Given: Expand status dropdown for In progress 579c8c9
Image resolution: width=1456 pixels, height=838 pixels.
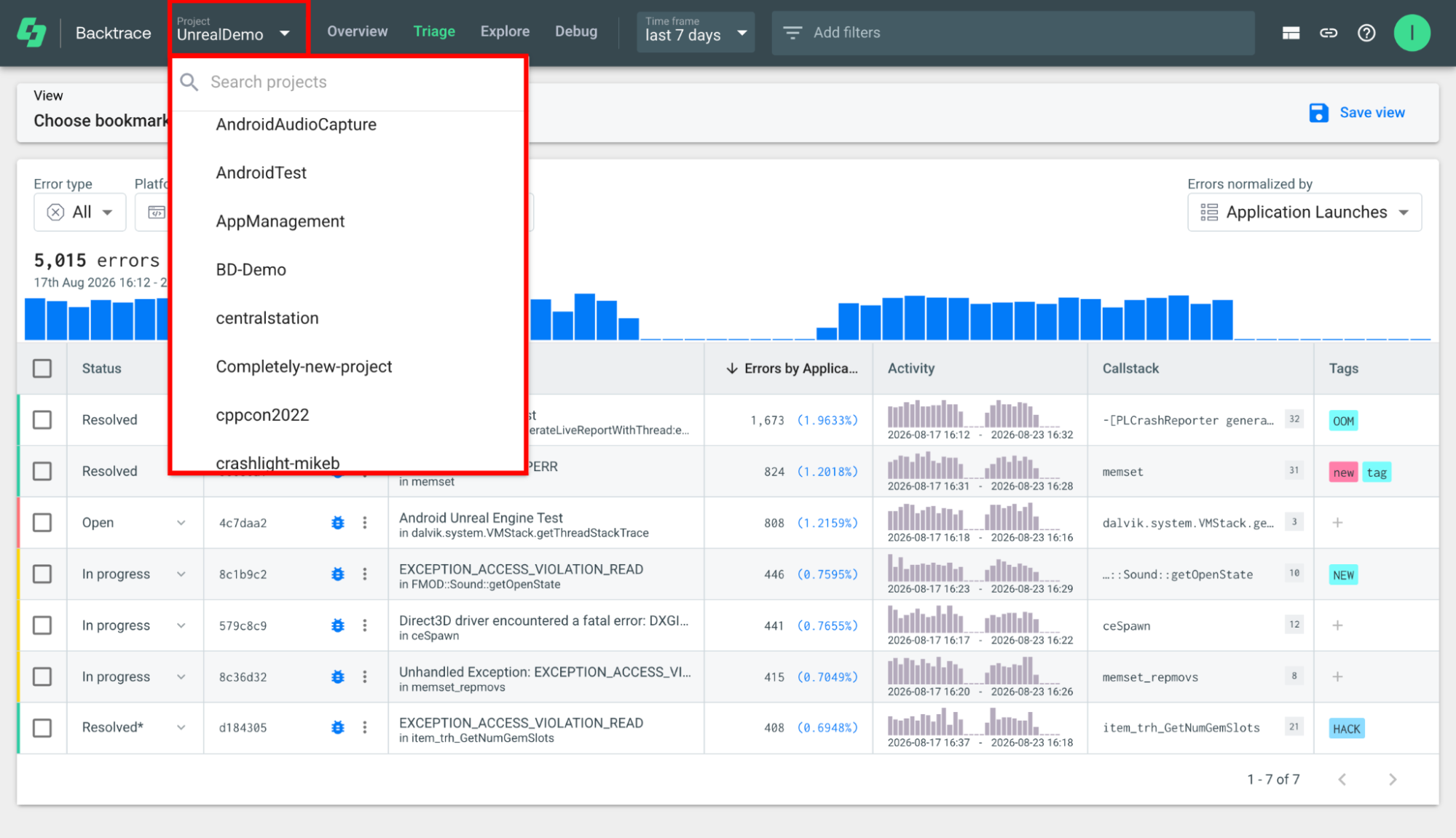Looking at the screenshot, I should (x=181, y=625).
